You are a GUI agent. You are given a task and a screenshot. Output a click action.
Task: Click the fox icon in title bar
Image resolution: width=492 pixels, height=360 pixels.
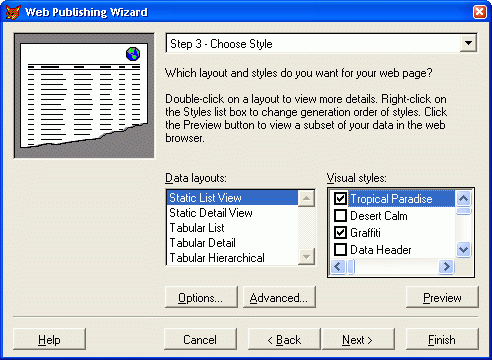13,12
